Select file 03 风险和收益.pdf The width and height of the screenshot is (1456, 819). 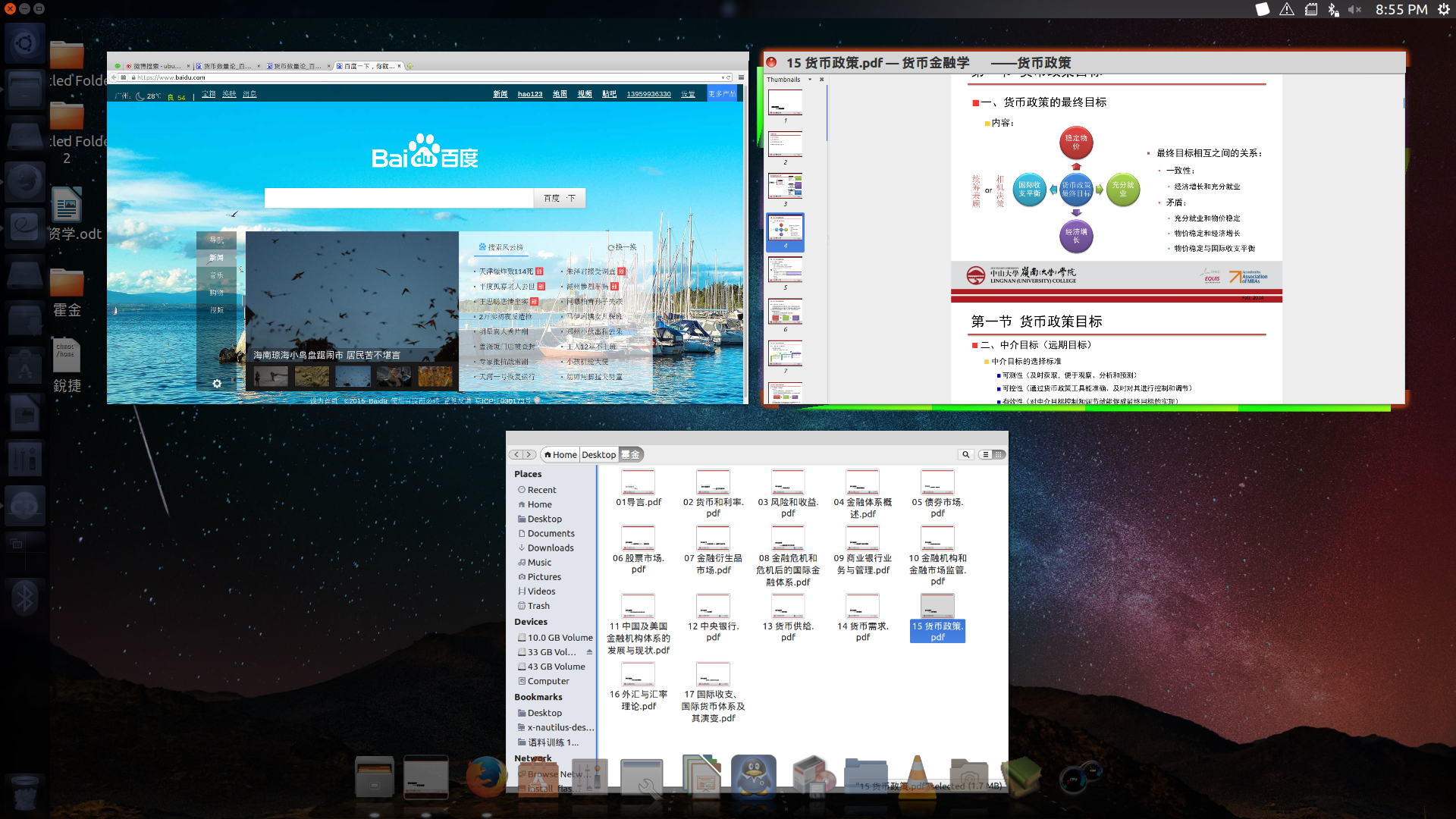tap(788, 494)
